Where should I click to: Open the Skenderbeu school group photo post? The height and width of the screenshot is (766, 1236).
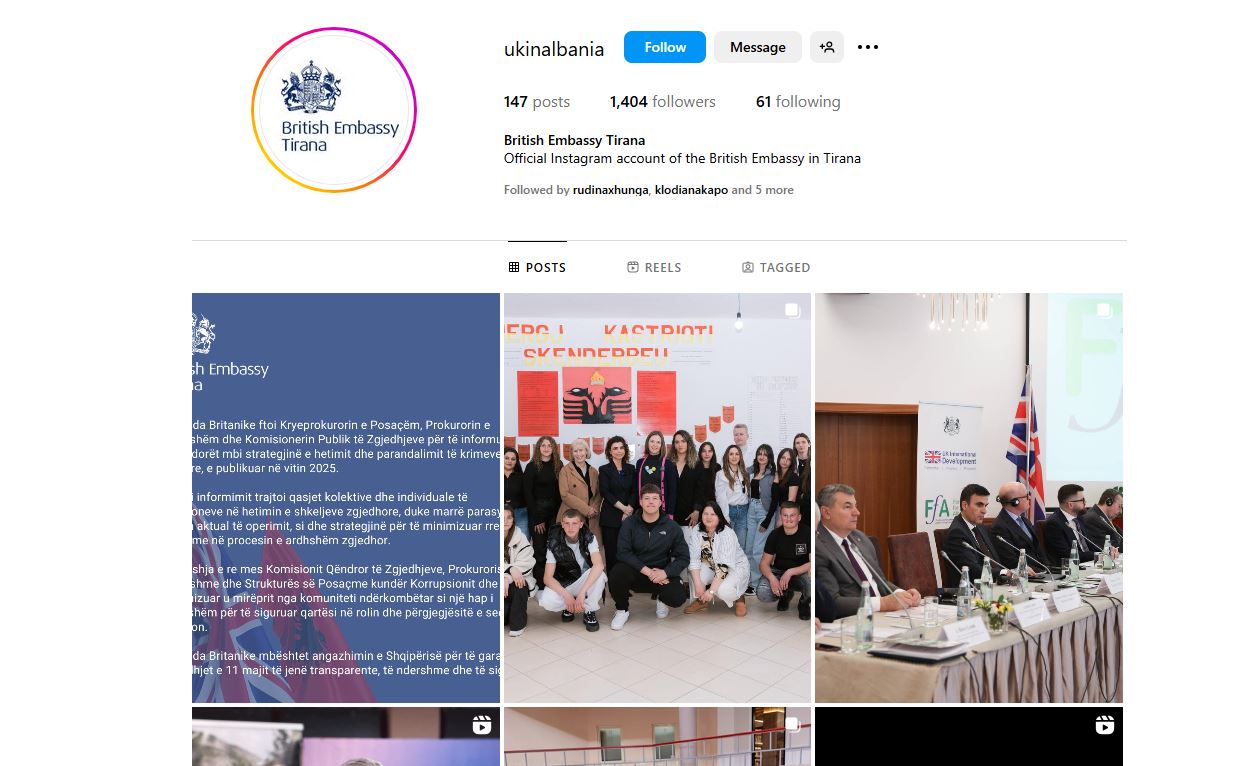657,498
